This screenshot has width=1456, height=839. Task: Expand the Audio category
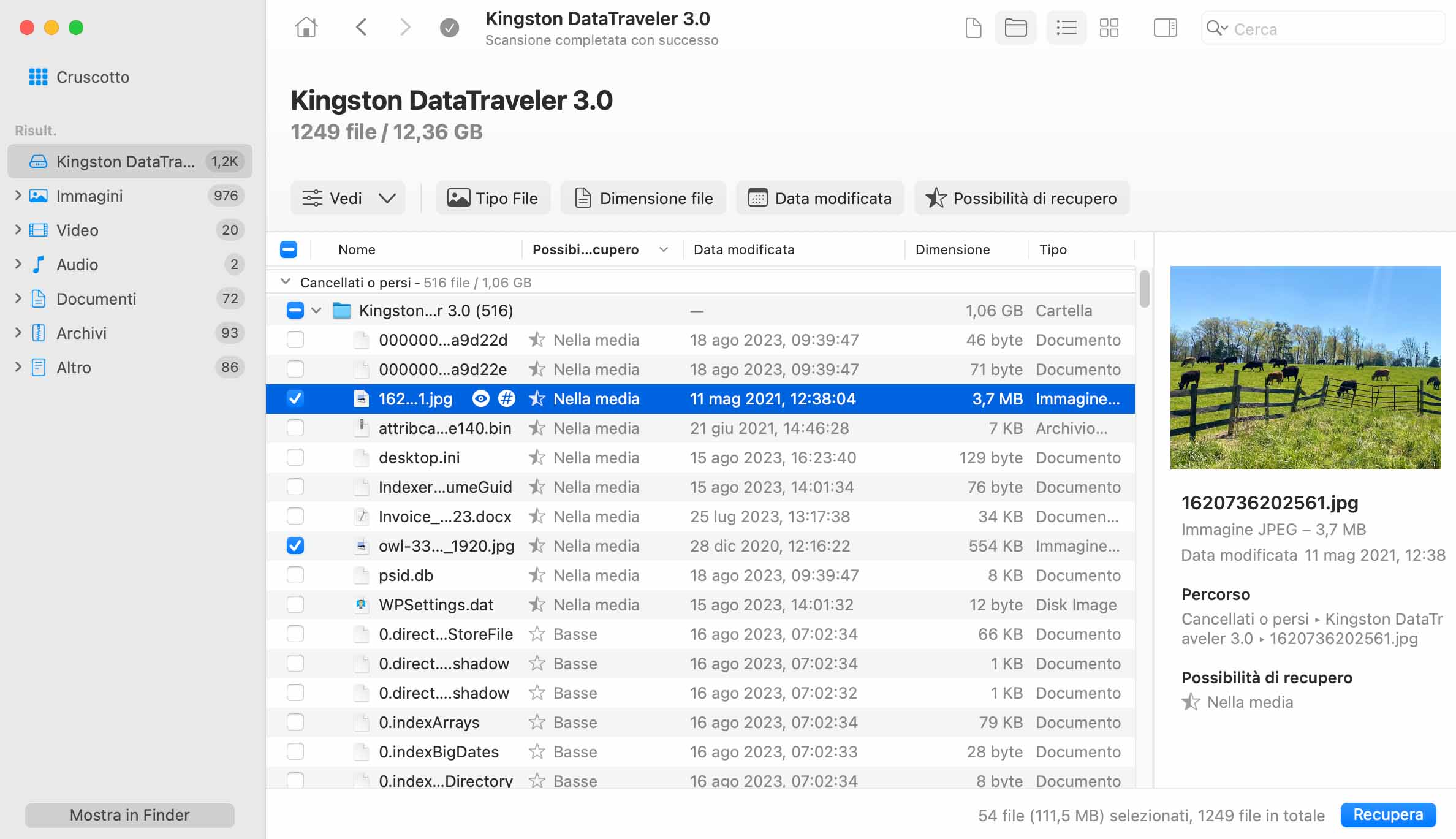pyautogui.click(x=18, y=264)
